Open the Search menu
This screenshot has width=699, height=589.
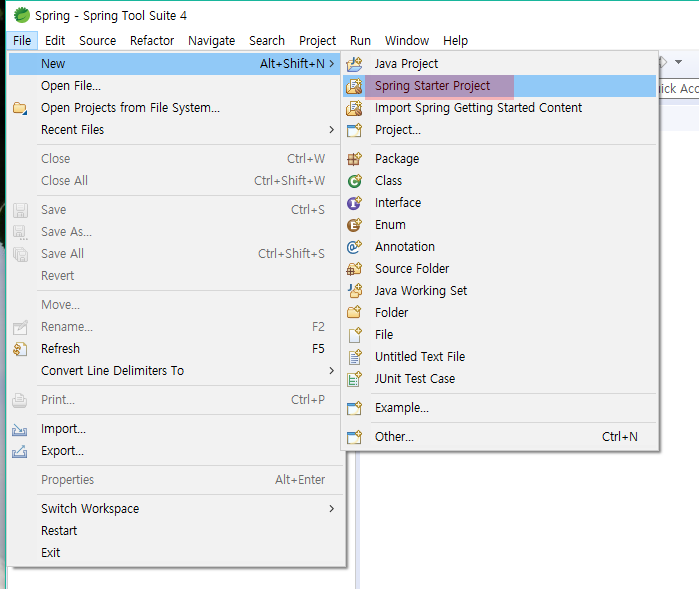[267, 41]
